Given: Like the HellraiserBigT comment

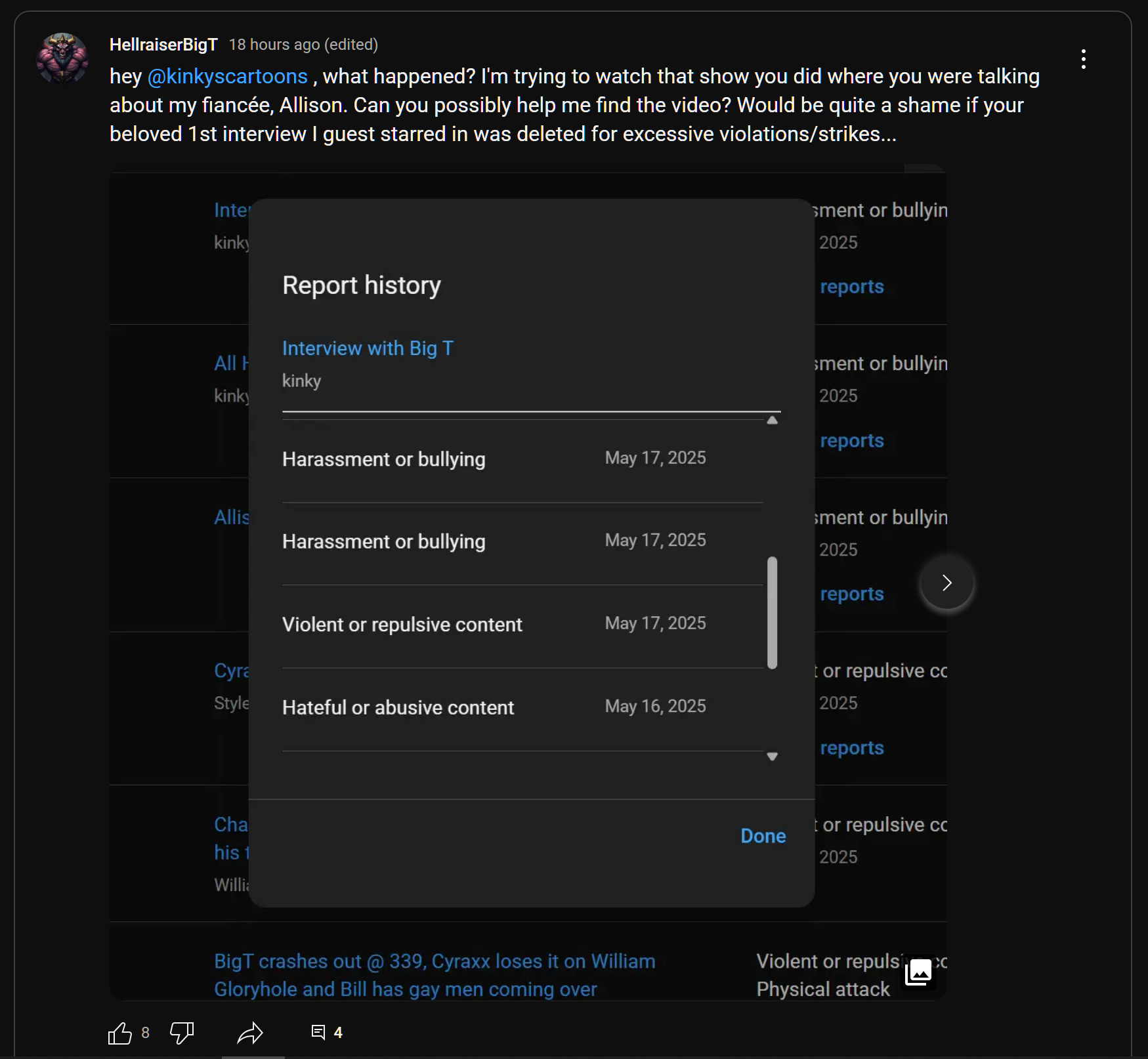Looking at the screenshot, I should click(x=120, y=1033).
